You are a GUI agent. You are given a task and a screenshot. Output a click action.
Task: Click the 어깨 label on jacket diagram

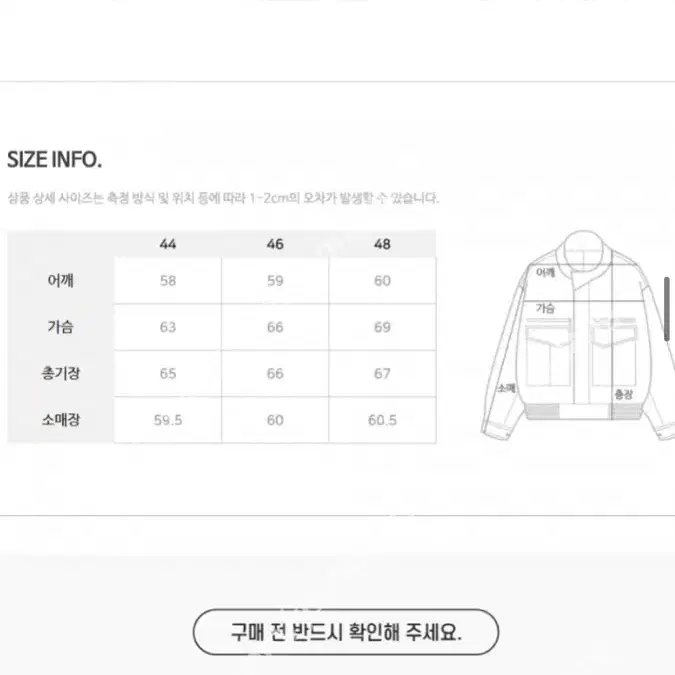[x=545, y=272]
